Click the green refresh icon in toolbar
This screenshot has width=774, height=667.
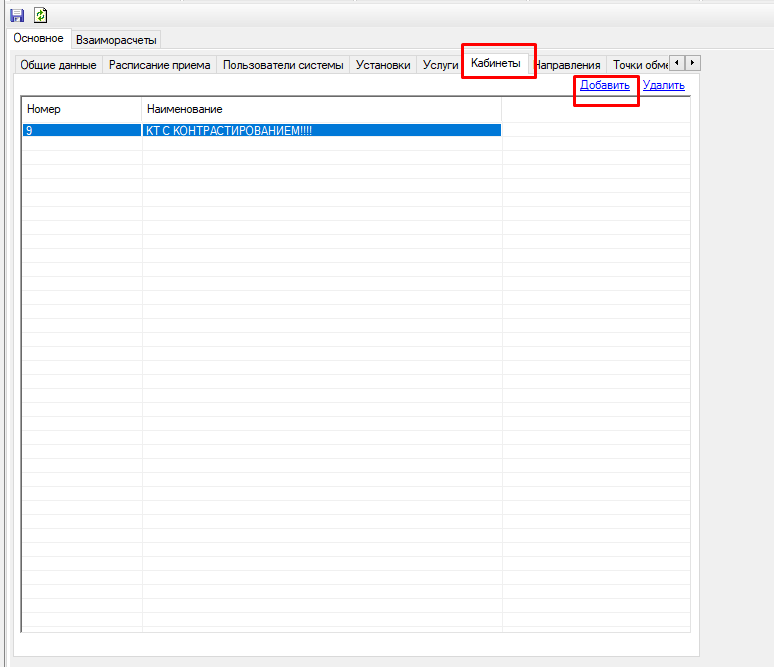point(41,16)
